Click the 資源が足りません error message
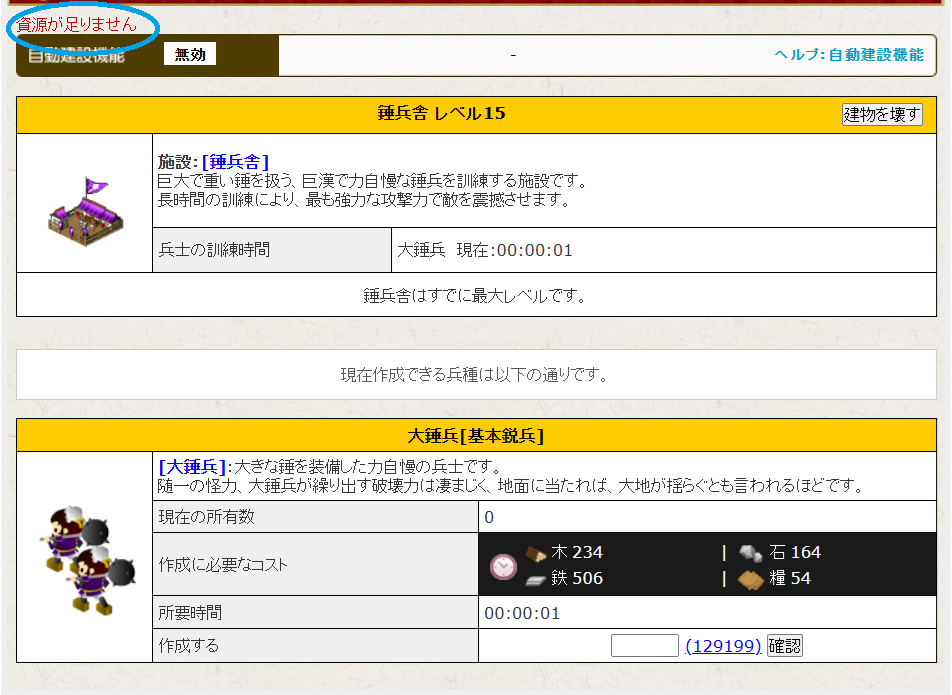This screenshot has width=952, height=695. pos(78,24)
